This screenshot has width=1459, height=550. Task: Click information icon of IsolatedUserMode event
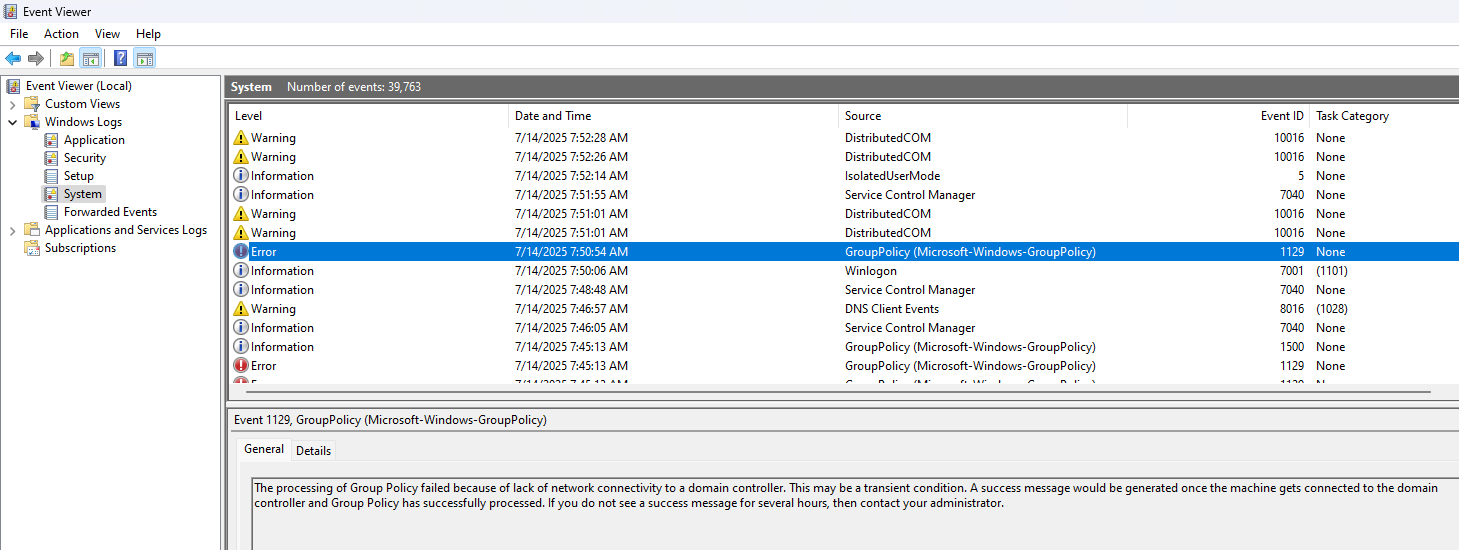pyautogui.click(x=241, y=176)
